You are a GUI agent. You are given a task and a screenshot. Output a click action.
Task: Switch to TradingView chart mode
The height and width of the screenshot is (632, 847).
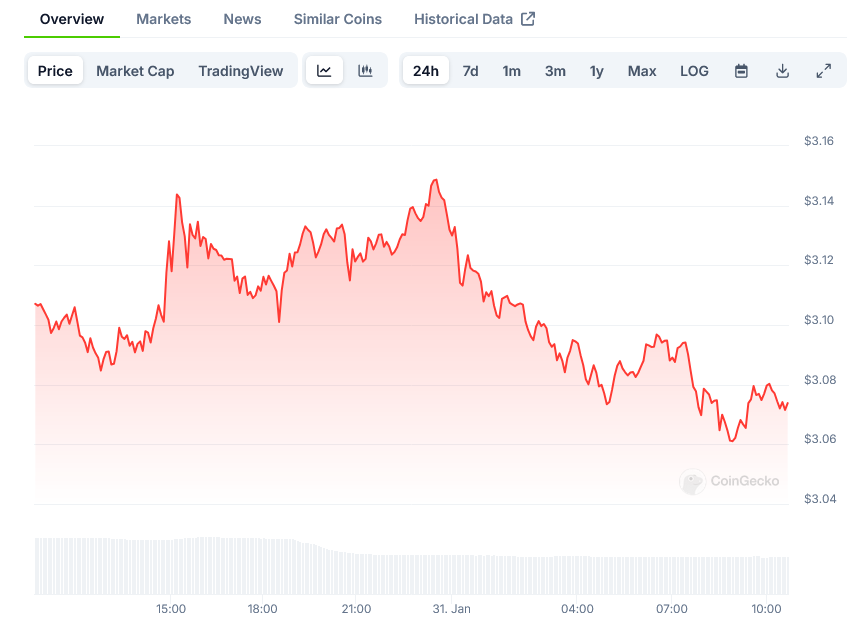tap(240, 71)
